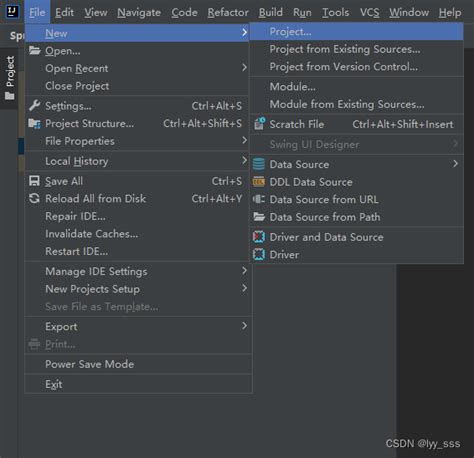
Task: Click the wrench icon next to Settings...
Action: coord(34,105)
